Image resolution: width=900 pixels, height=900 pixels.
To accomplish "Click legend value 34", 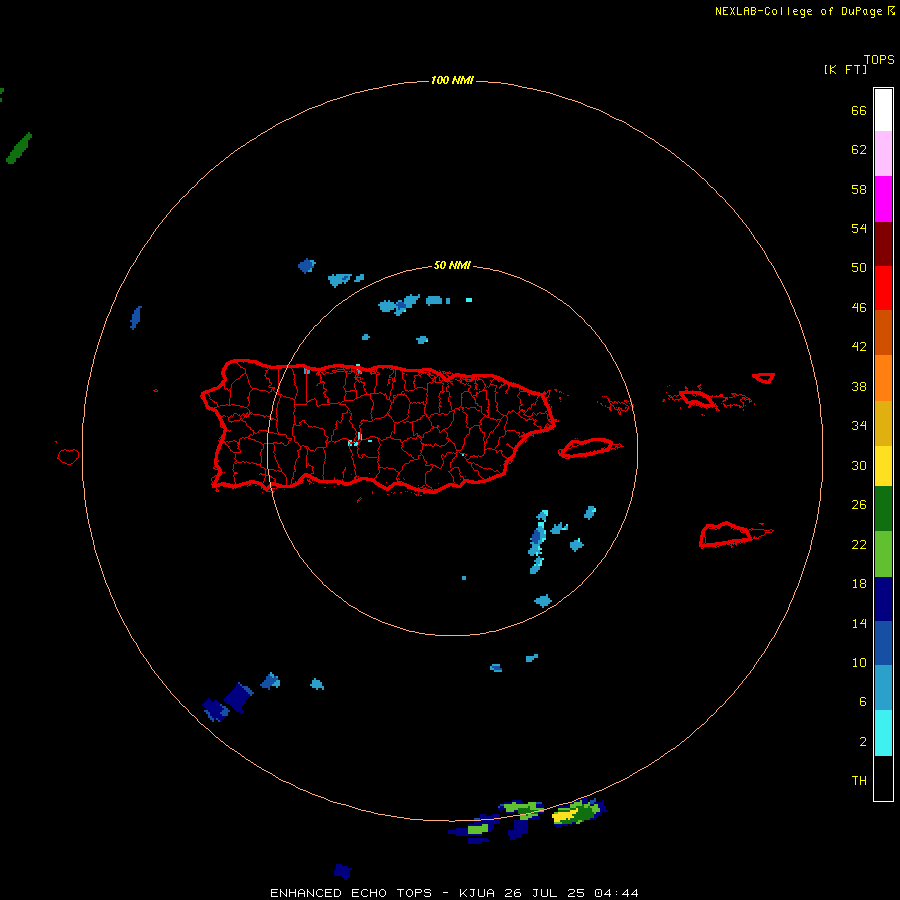I will tap(859, 426).
